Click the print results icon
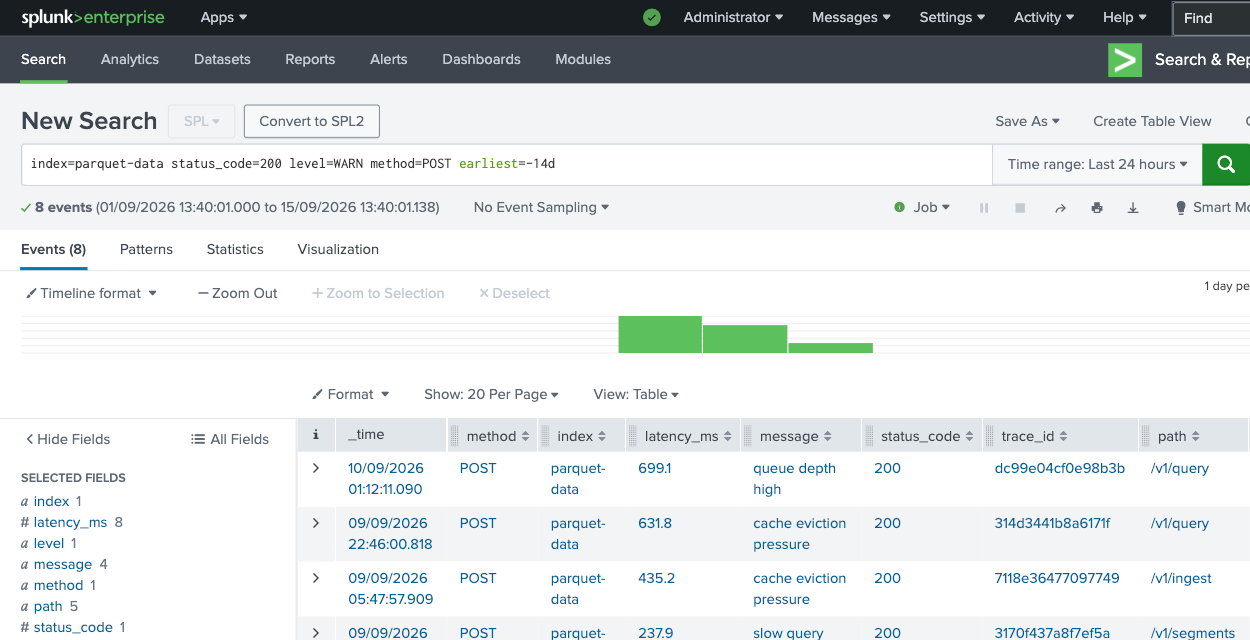The height and width of the screenshot is (640, 1250). point(1097,208)
